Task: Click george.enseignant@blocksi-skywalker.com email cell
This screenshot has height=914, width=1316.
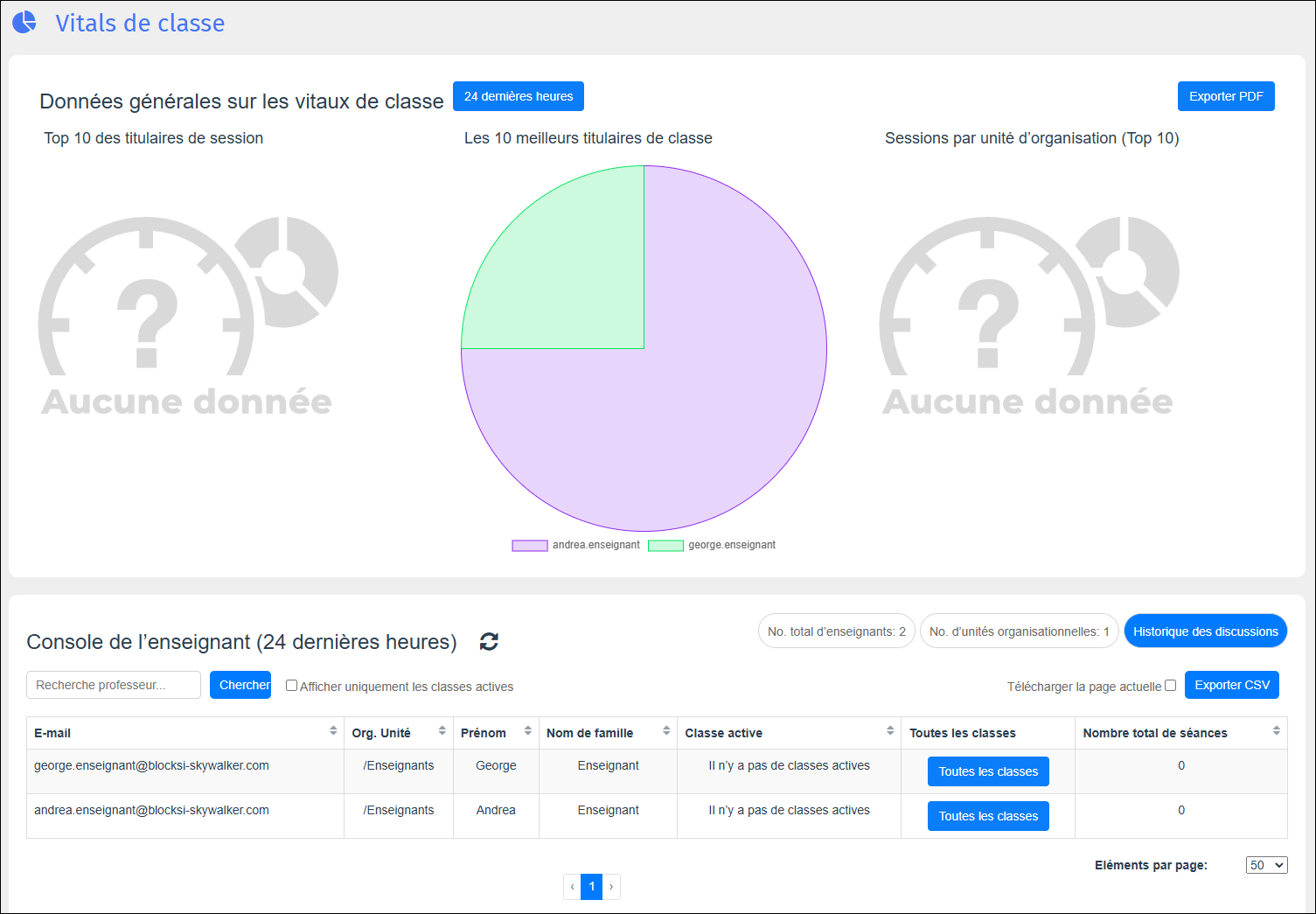Action: [185, 771]
